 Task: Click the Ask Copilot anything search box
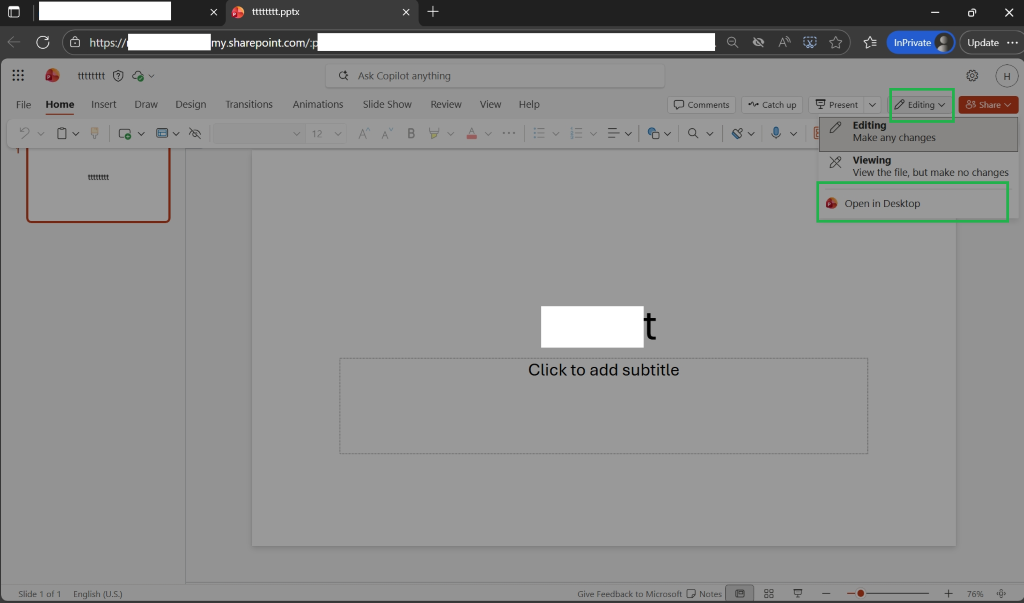(495, 76)
